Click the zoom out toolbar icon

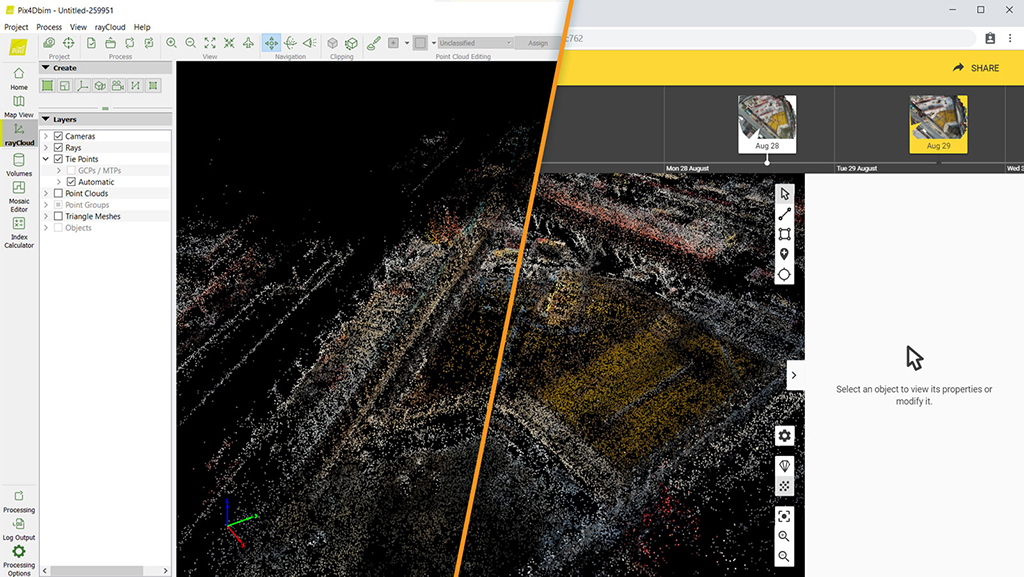coord(191,43)
